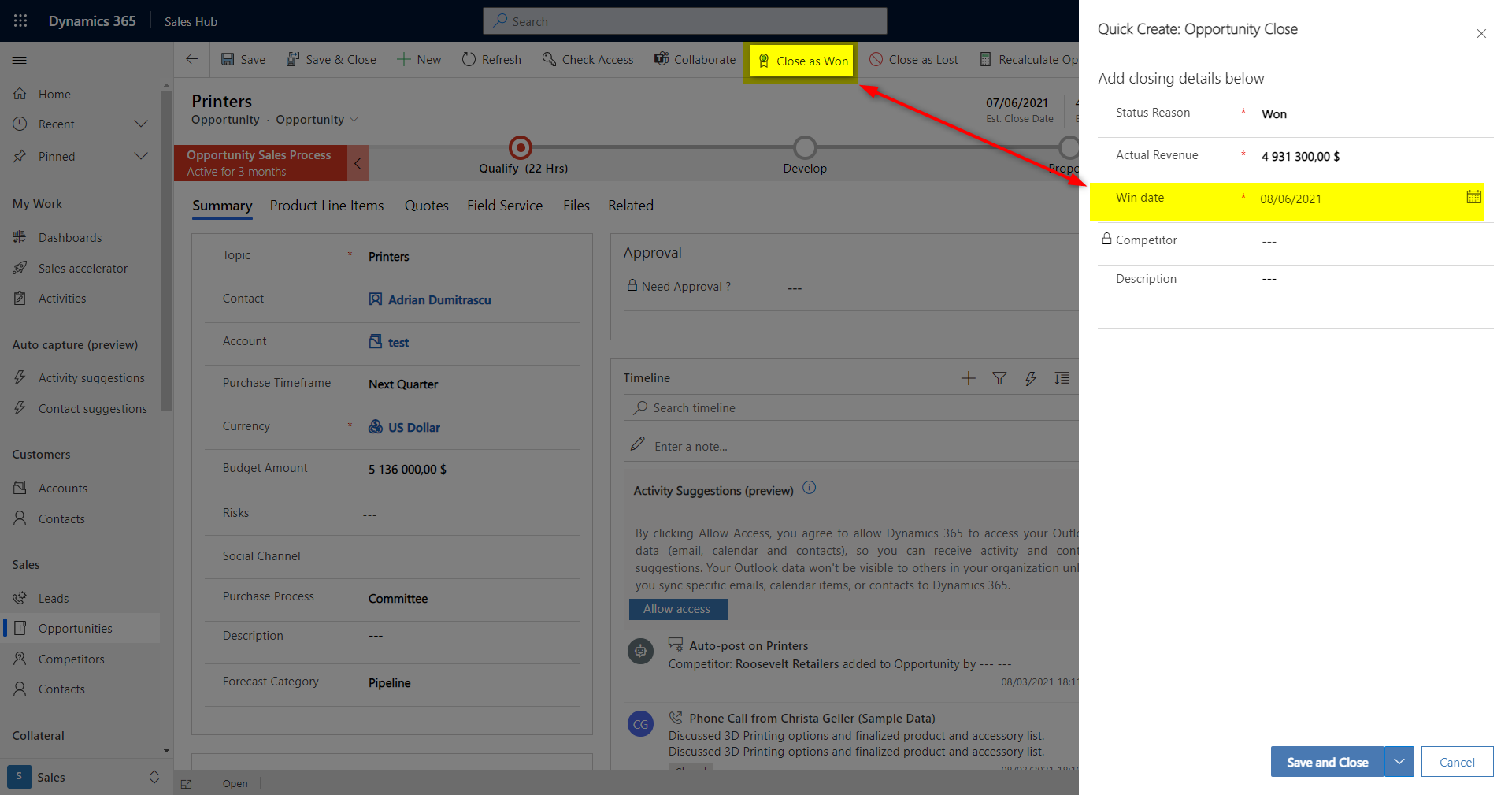
Task: Collapse the Opportunity Sales Process stage bar
Action: pyautogui.click(x=358, y=163)
